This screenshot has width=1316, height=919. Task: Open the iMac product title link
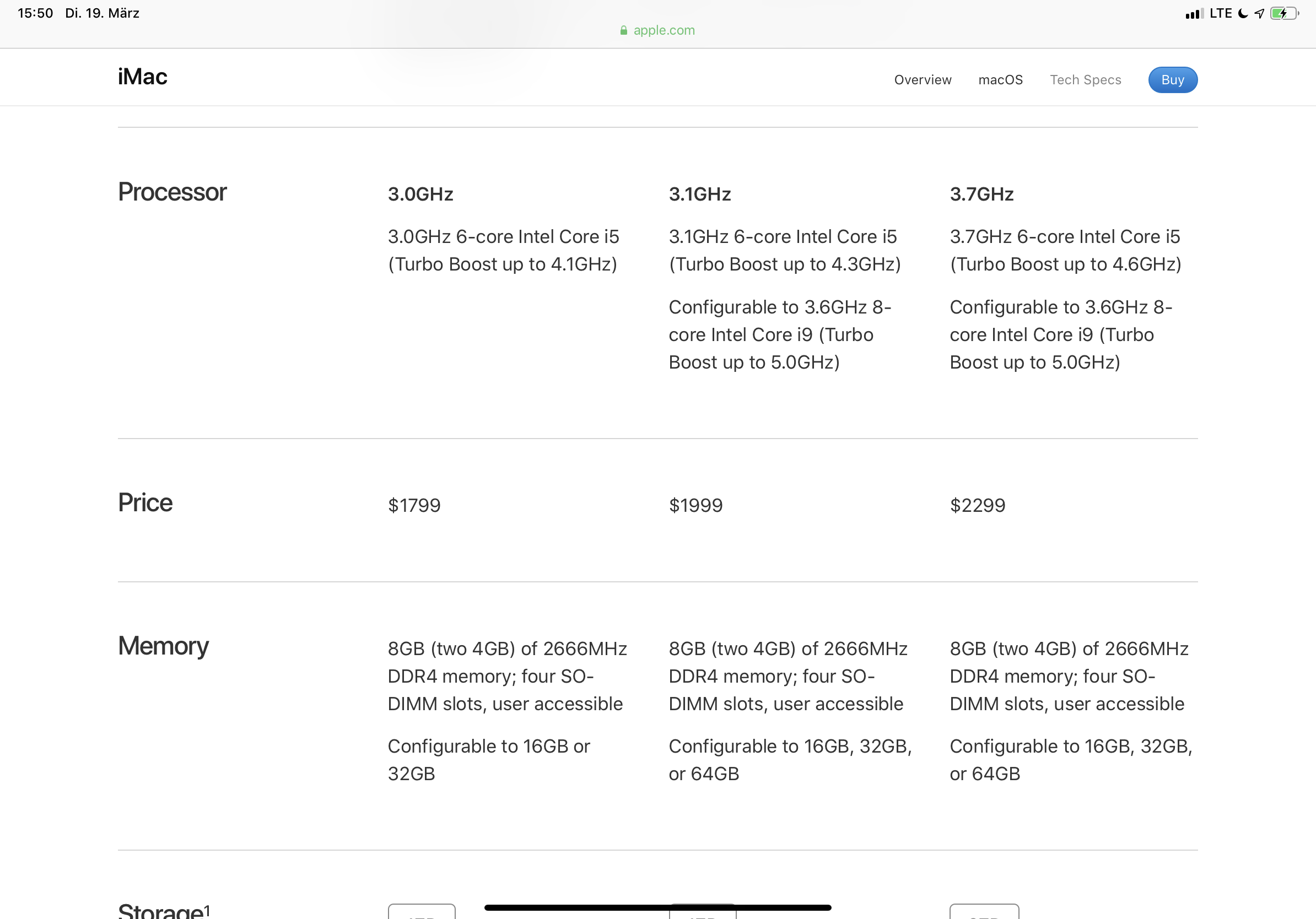[x=142, y=77]
